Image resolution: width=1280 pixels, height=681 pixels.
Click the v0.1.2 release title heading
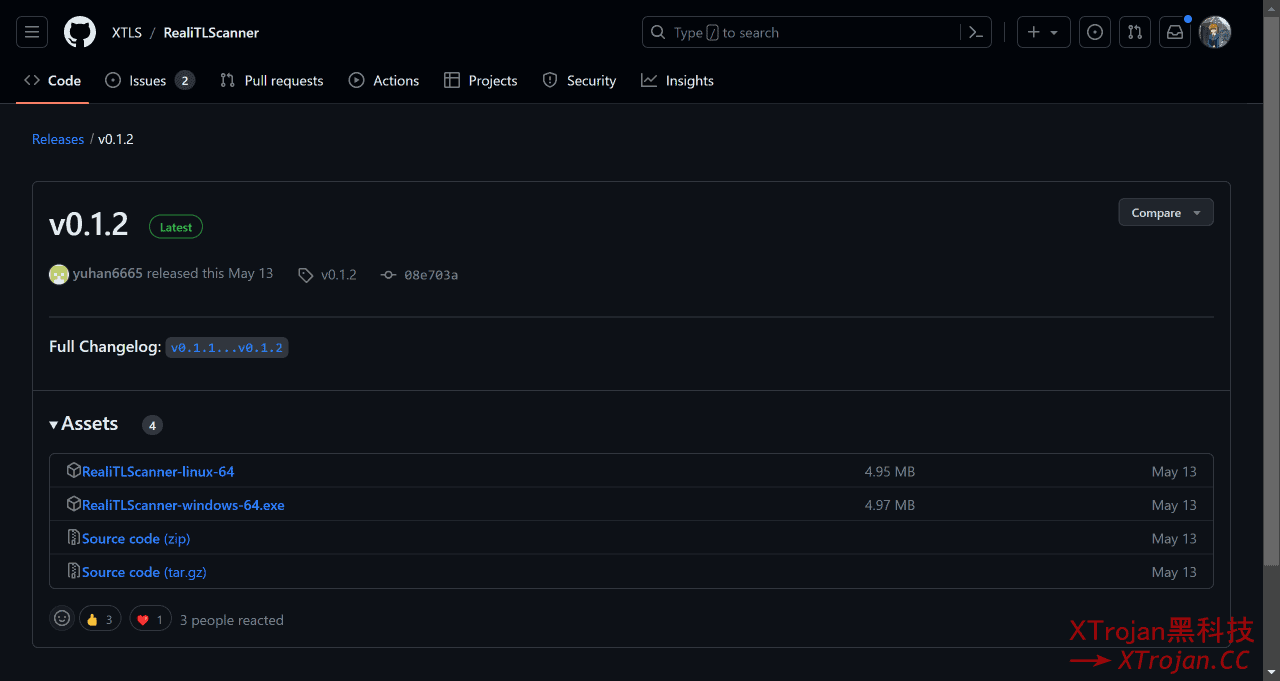click(x=89, y=225)
